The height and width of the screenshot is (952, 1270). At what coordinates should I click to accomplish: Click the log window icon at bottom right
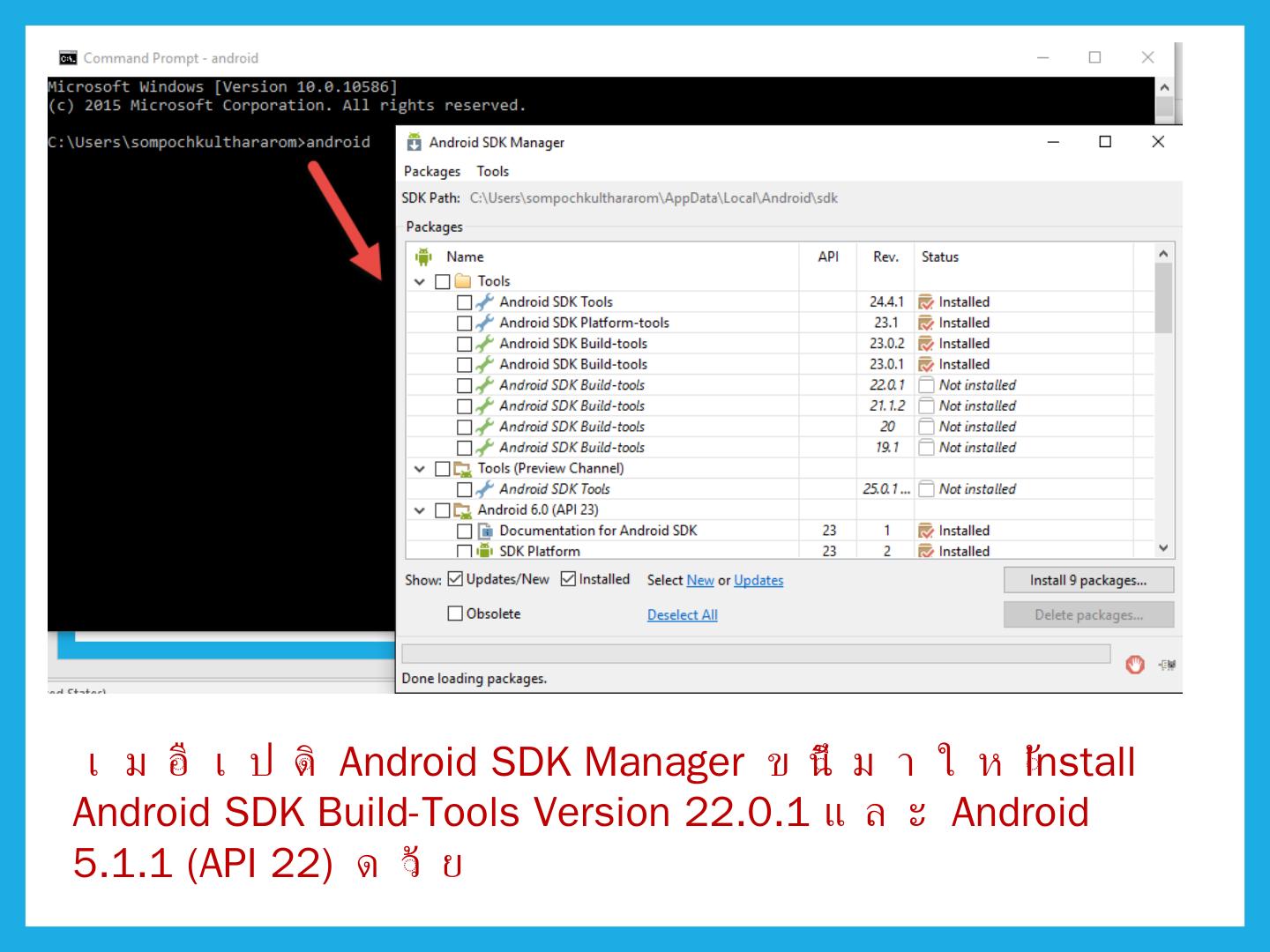1167,665
